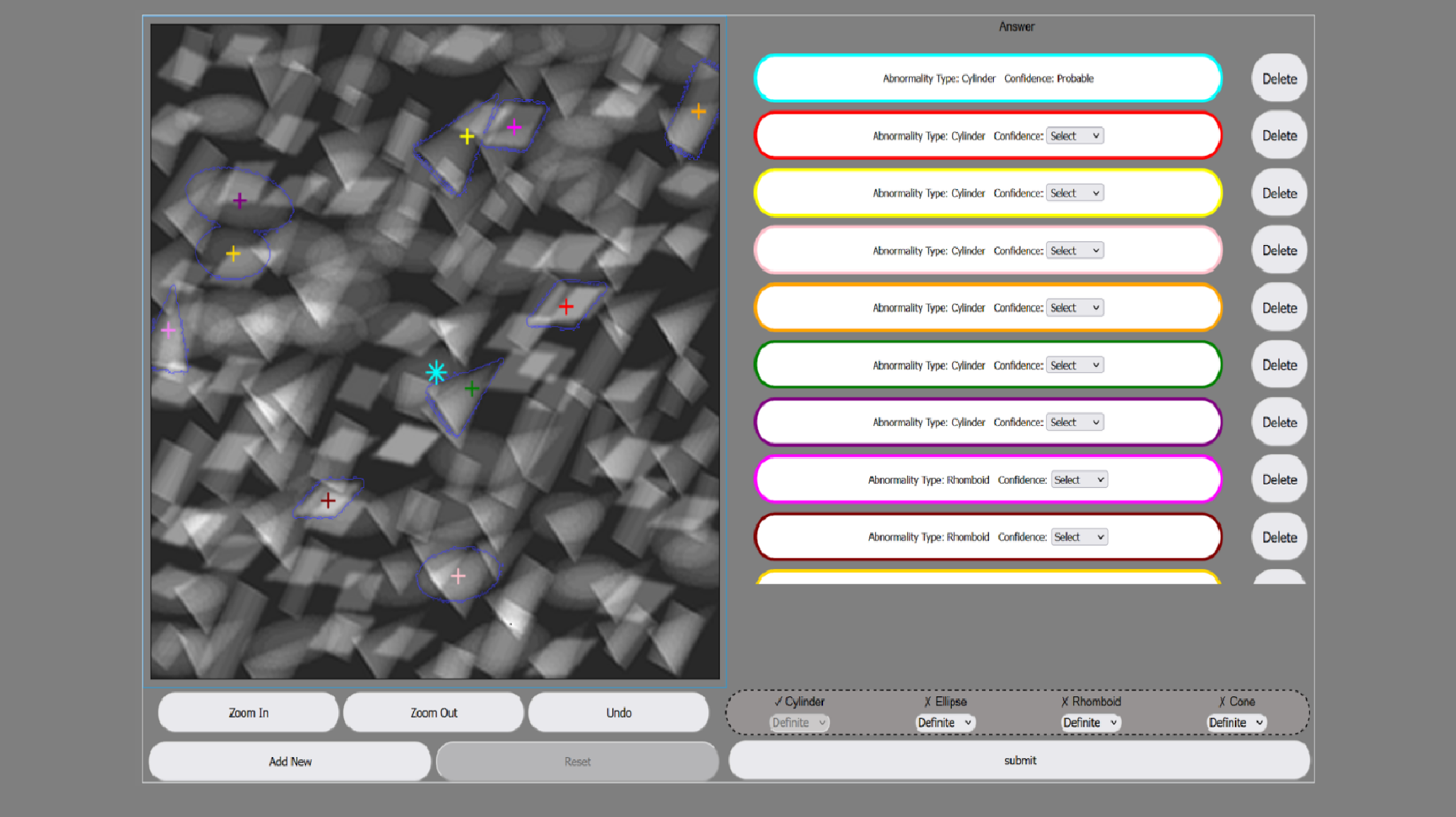Image resolution: width=1456 pixels, height=817 pixels.
Task: Click the submit button
Action: click(x=1019, y=761)
